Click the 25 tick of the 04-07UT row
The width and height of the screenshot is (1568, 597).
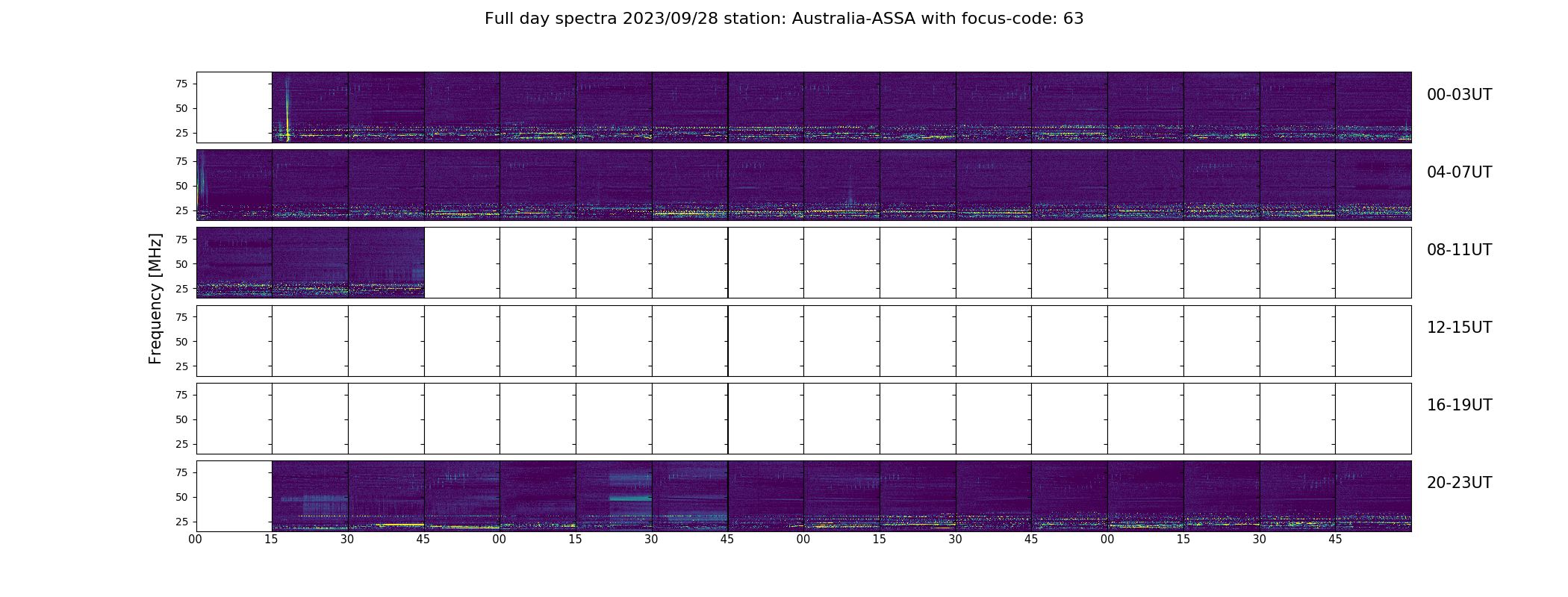point(181,210)
